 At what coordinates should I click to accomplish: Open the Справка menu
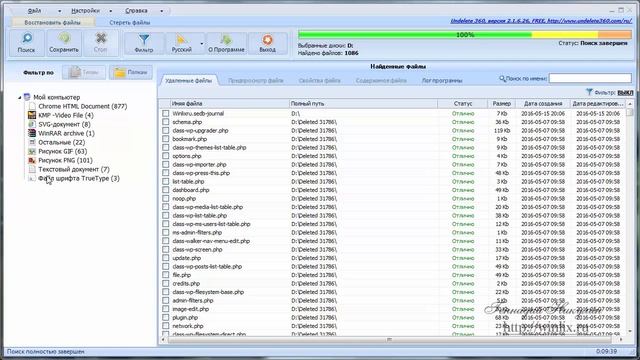click(x=136, y=11)
